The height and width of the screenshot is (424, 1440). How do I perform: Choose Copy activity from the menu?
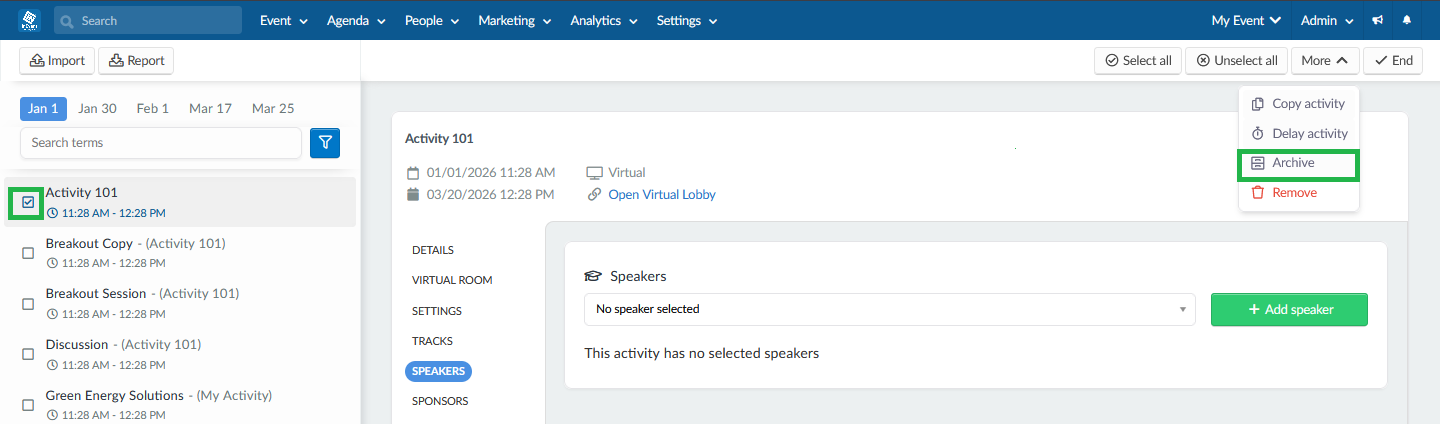[x=1298, y=104]
